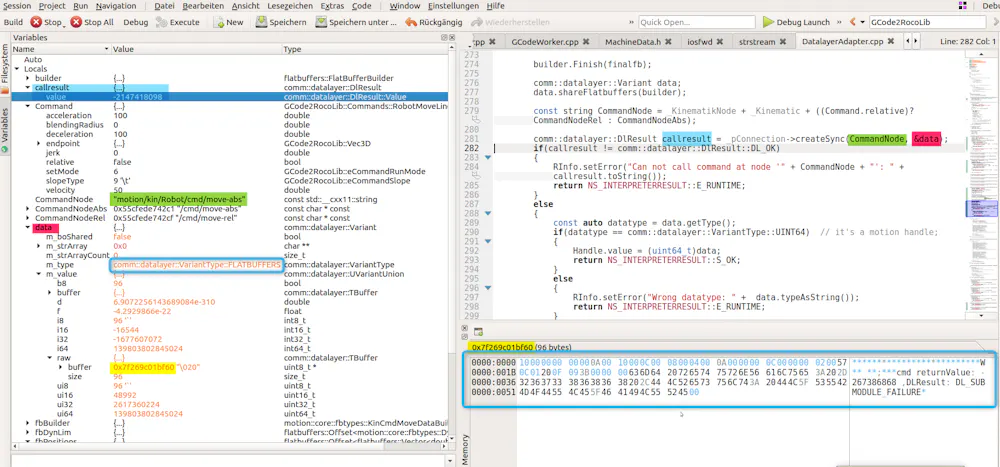Open the Session menu
The height and width of the screenshot is (467, 1000).
coord(17,6)
